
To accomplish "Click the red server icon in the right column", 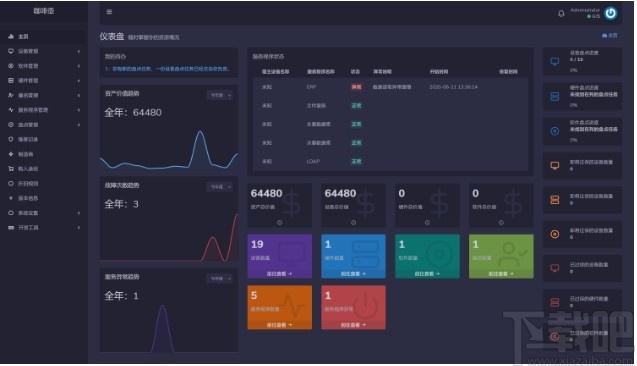I will click(x=555, y=303).
